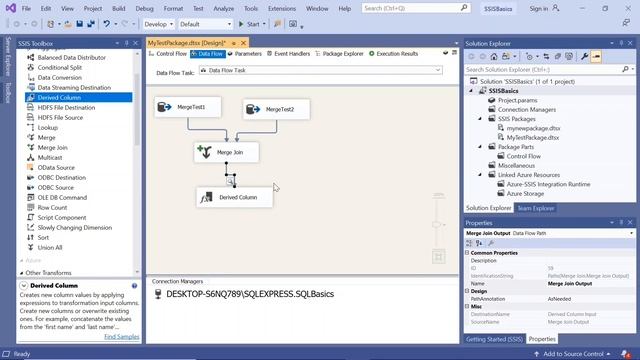This screenshot has height=360, width=640.
Task: Open the Develop configuration dropdown
Action: [158, 24]
